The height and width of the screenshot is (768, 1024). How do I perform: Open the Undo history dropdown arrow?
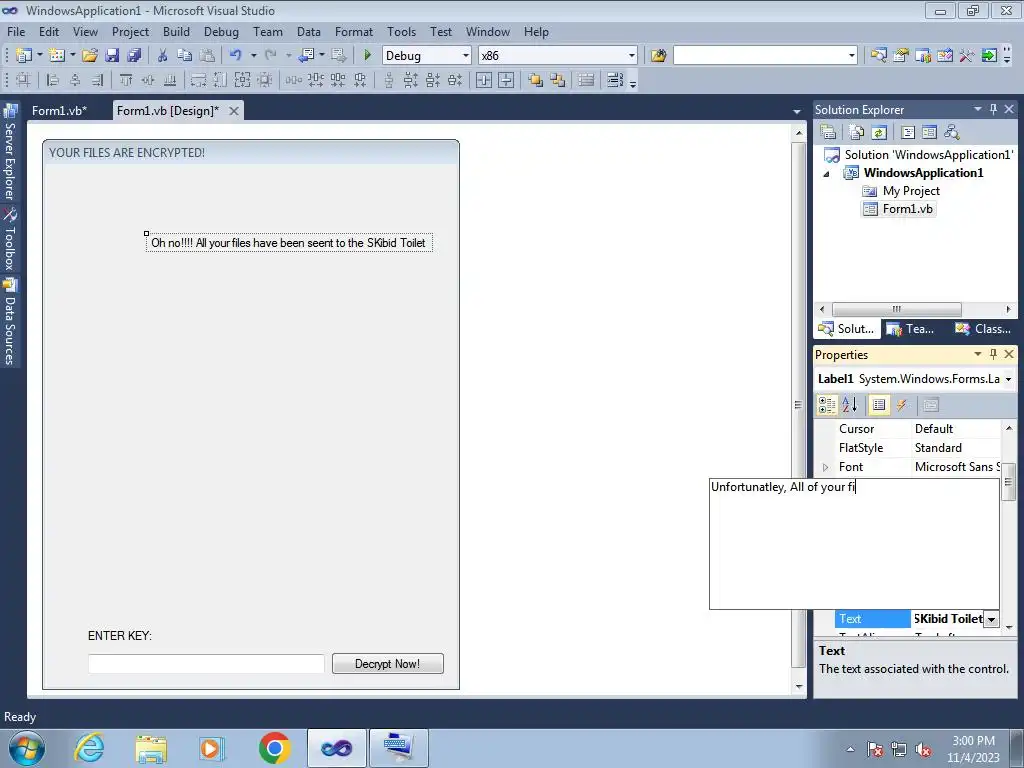(x=253, y=56)
